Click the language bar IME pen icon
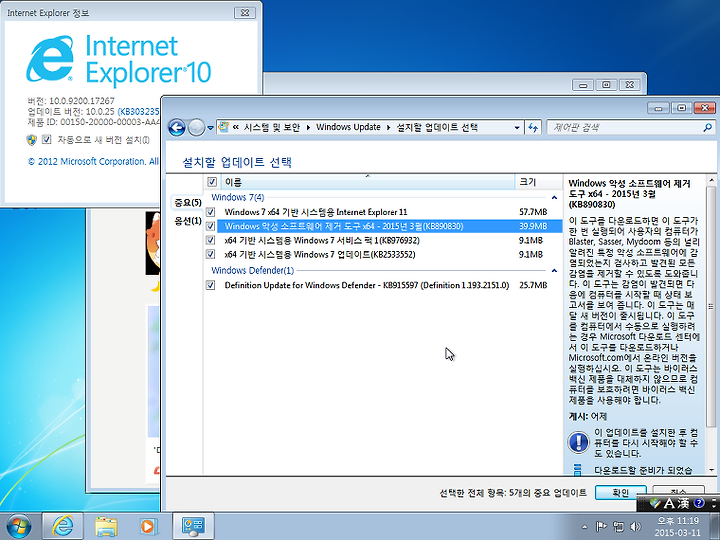 coord(655,504)
